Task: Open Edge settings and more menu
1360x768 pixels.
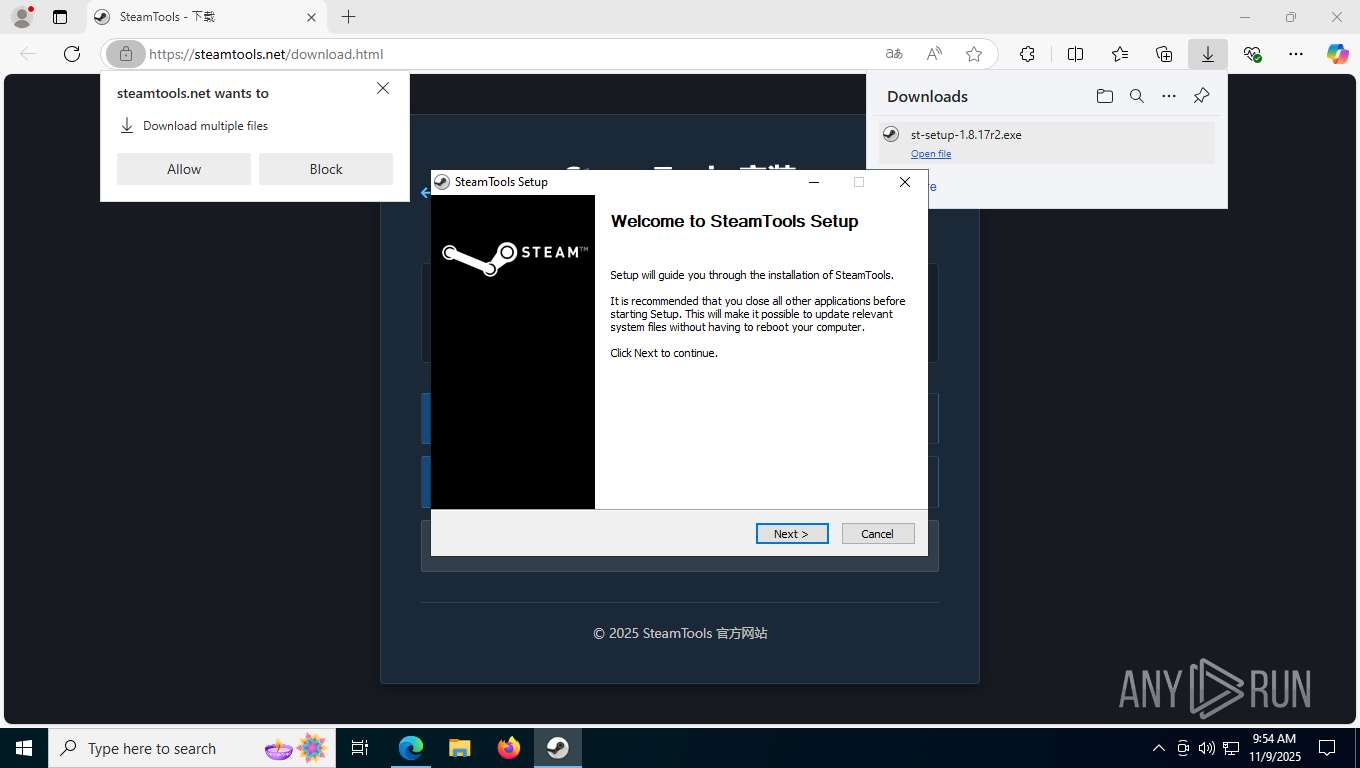Action: (1296, 54)
